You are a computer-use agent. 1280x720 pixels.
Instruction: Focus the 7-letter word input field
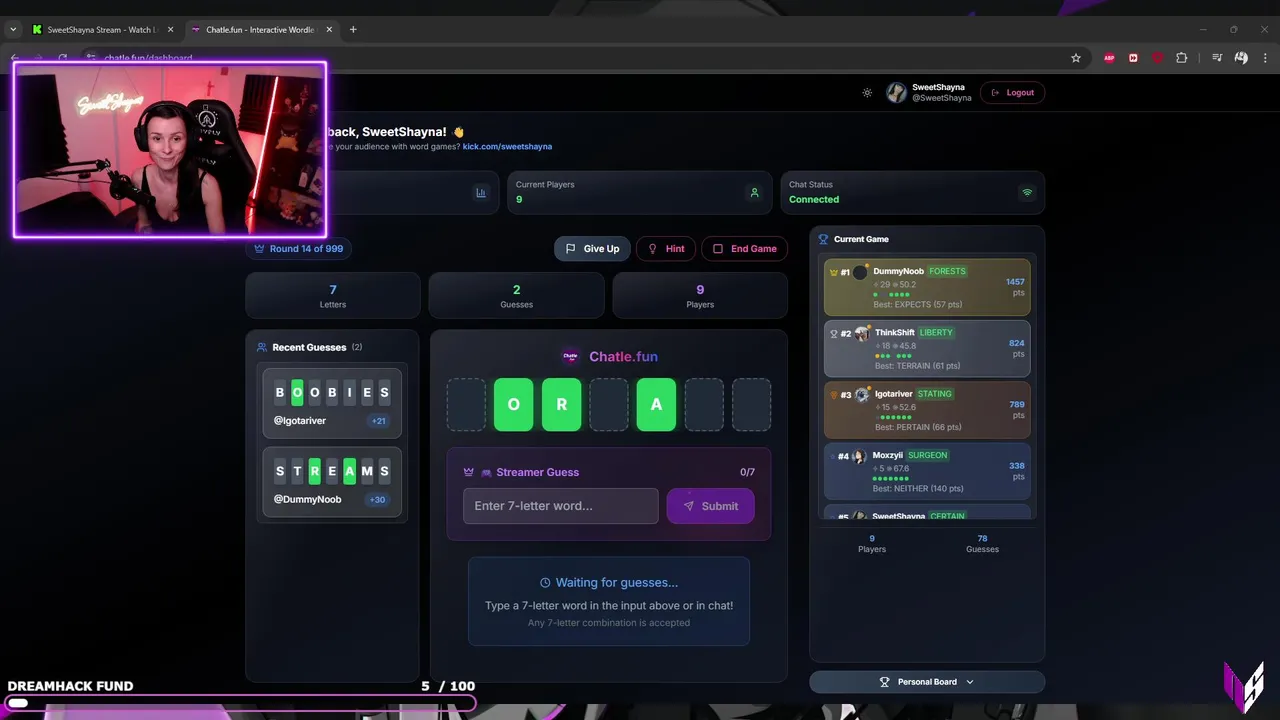tap(560, 506)
